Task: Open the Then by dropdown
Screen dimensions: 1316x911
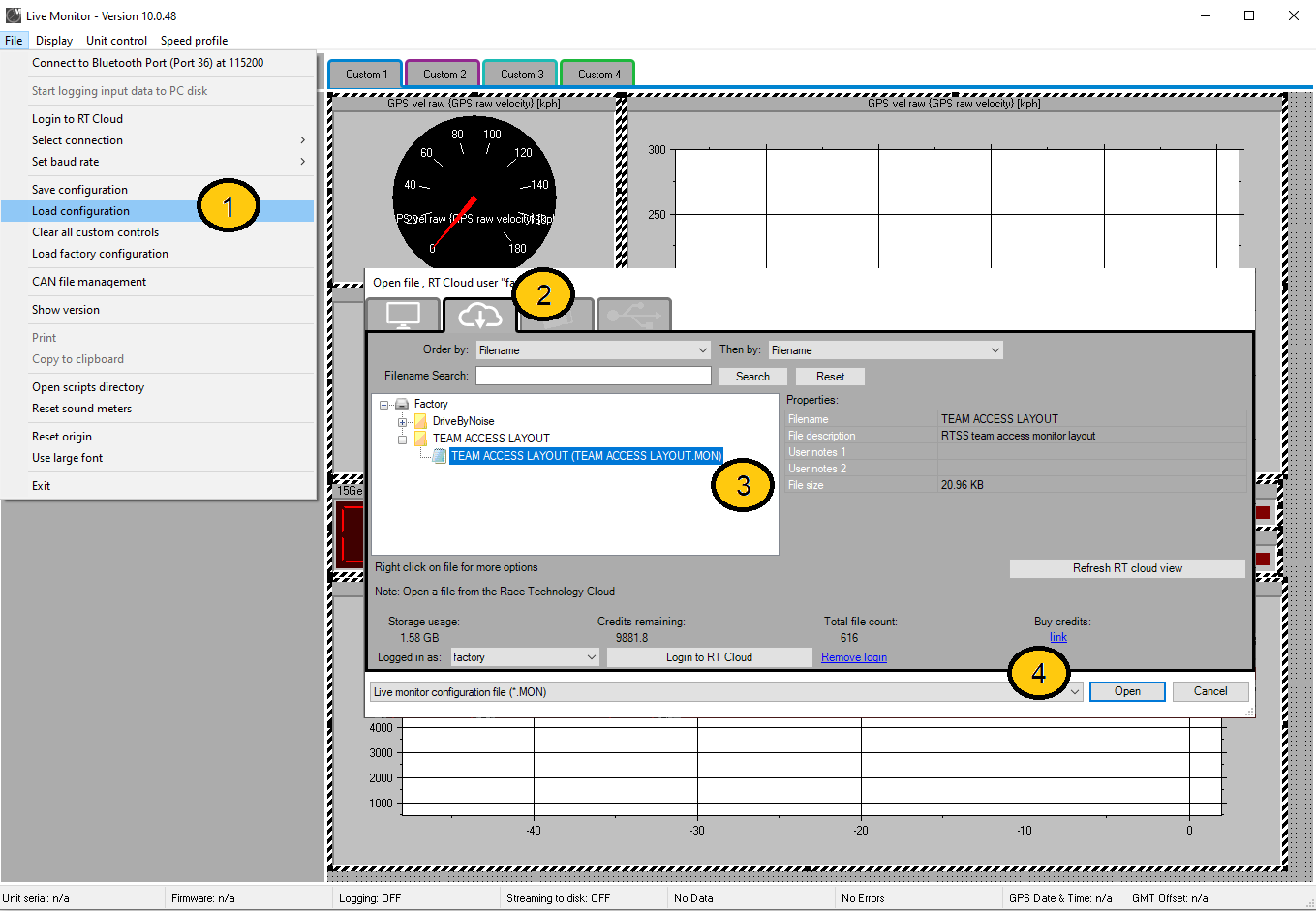Action: (885, 350)
